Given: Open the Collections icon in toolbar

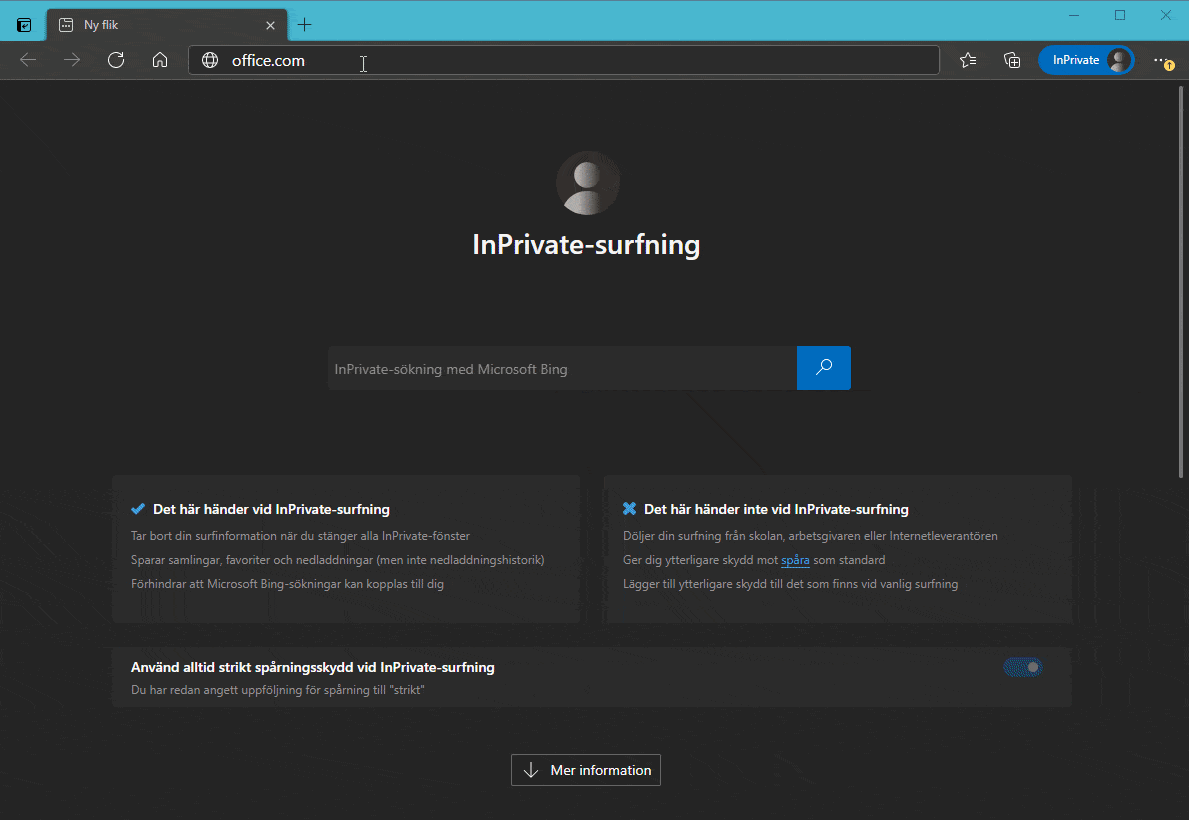Looking at the screenshot, I should coord(1012,60).
